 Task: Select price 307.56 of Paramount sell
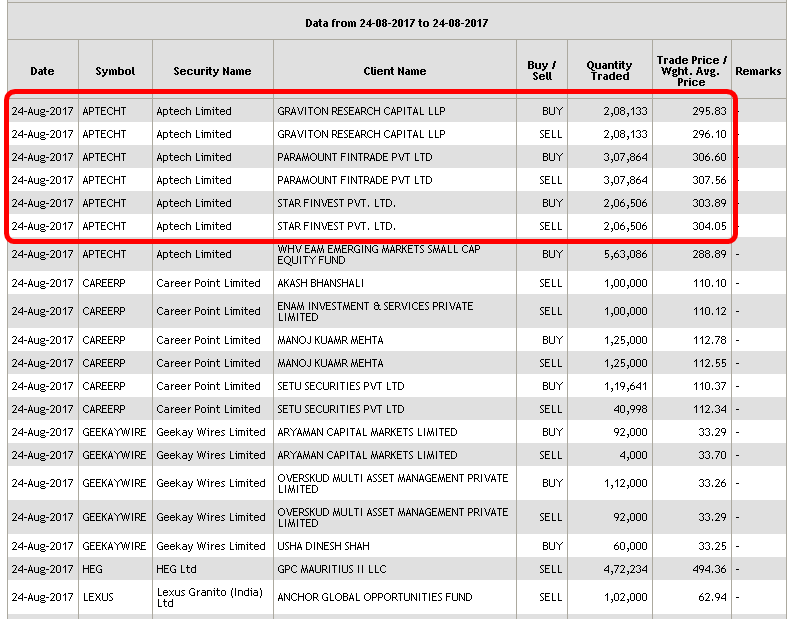[709, 180]
